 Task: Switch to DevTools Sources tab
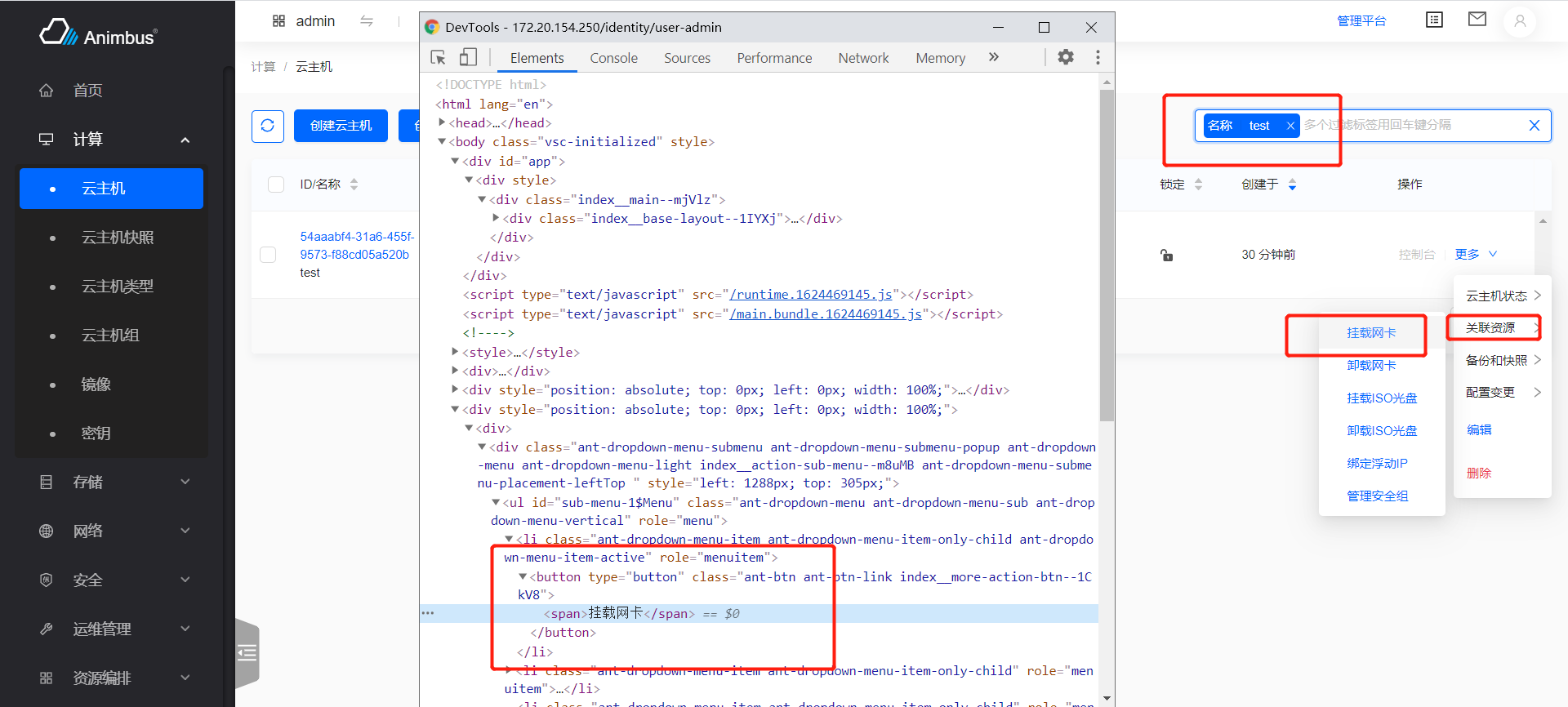687,58
